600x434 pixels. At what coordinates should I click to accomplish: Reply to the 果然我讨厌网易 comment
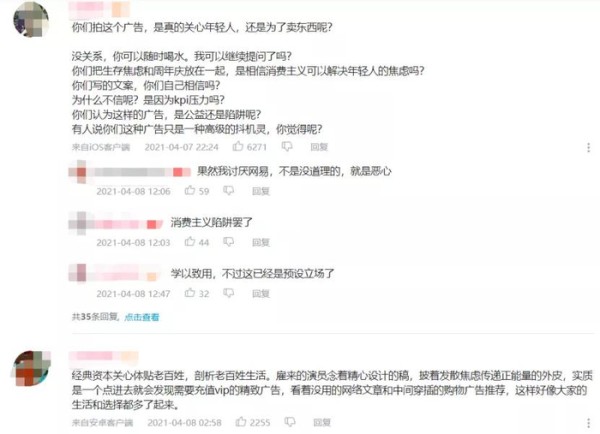pos(261,191)
